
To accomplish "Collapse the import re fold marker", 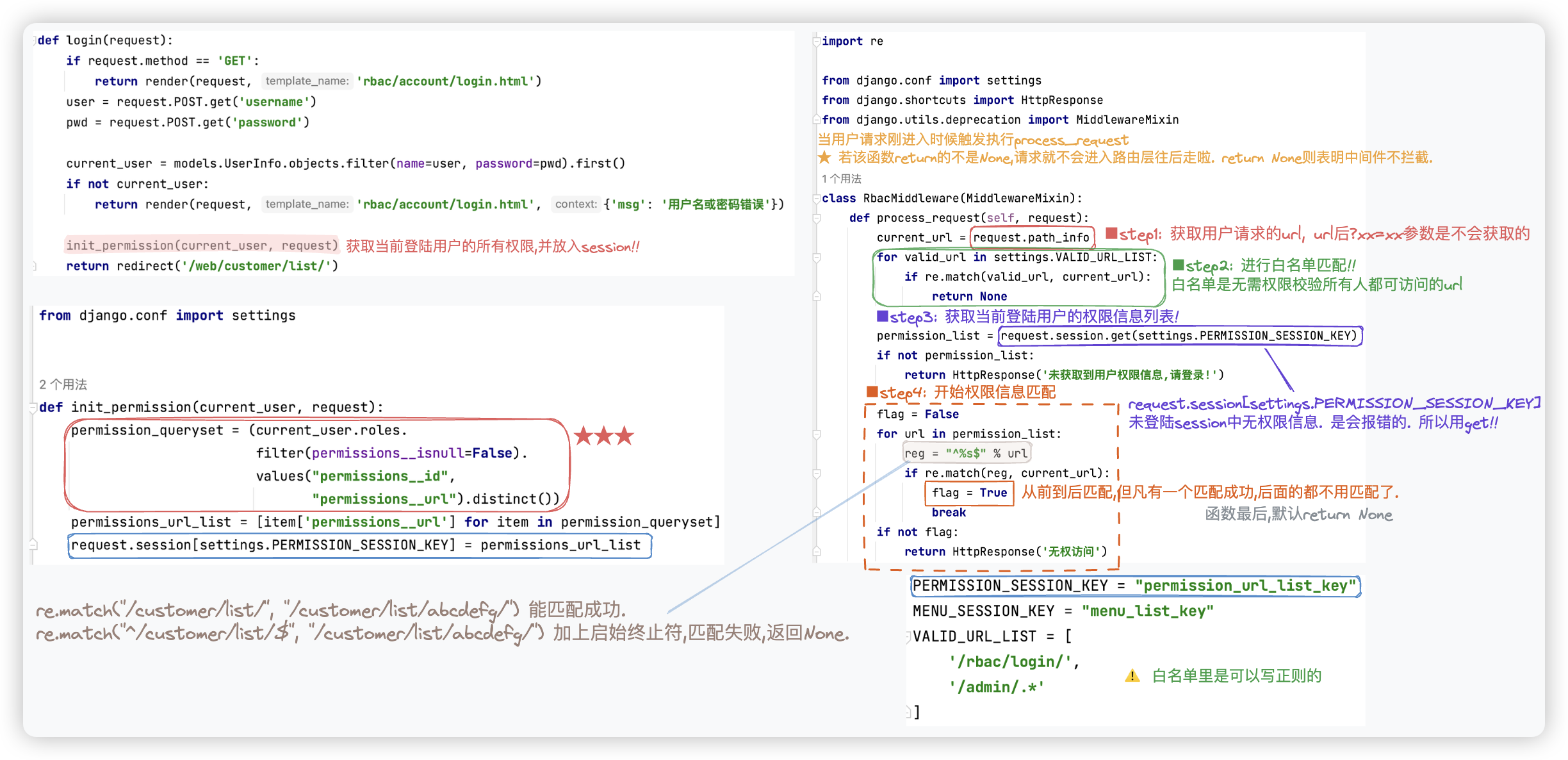I will 817,42.
